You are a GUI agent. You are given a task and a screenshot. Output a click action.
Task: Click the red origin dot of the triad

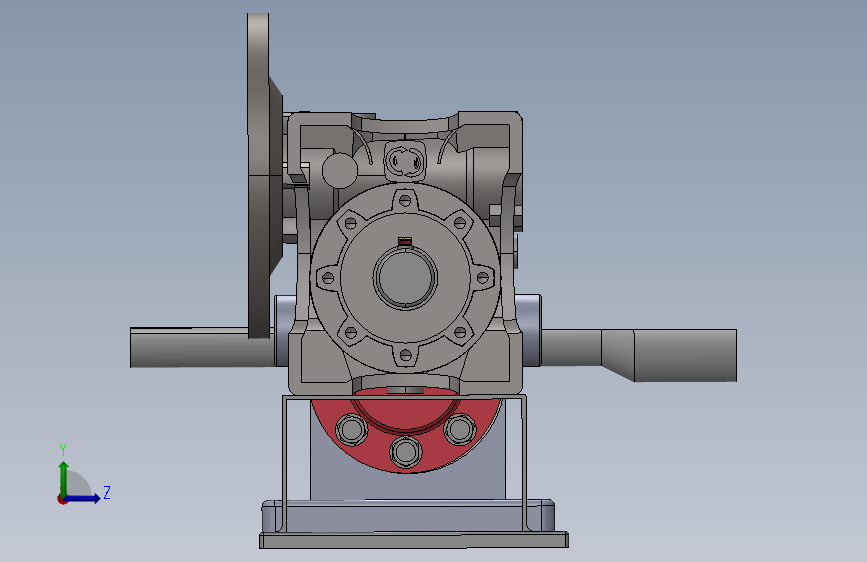[62, 499]
